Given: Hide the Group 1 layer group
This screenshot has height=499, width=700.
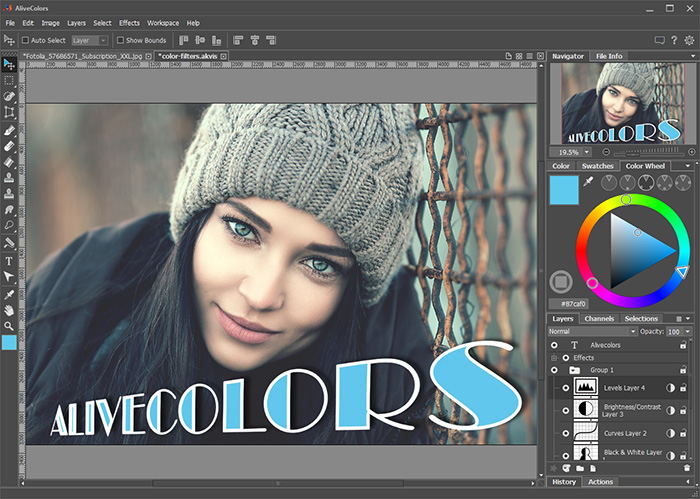Looking at the screenshot, I should click(554, 370).
